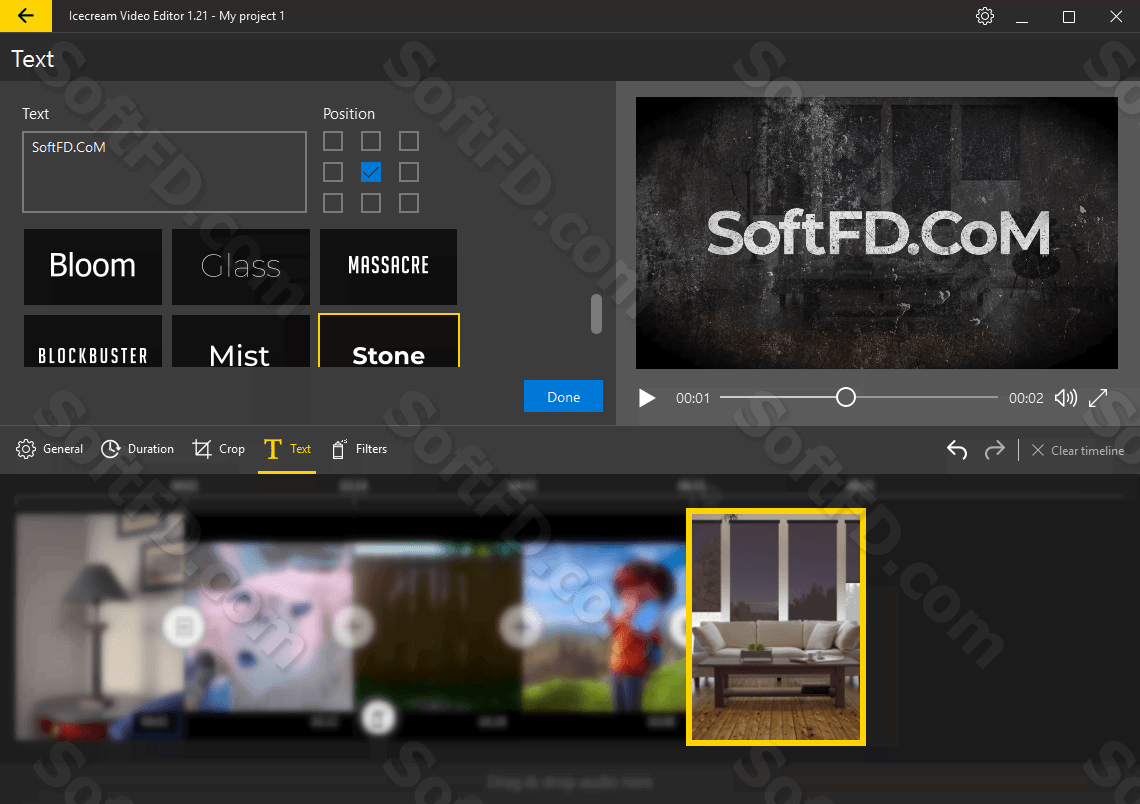Mute the preview volume speaker icon
1140x804 pixels.
(x=1065, y=398)
